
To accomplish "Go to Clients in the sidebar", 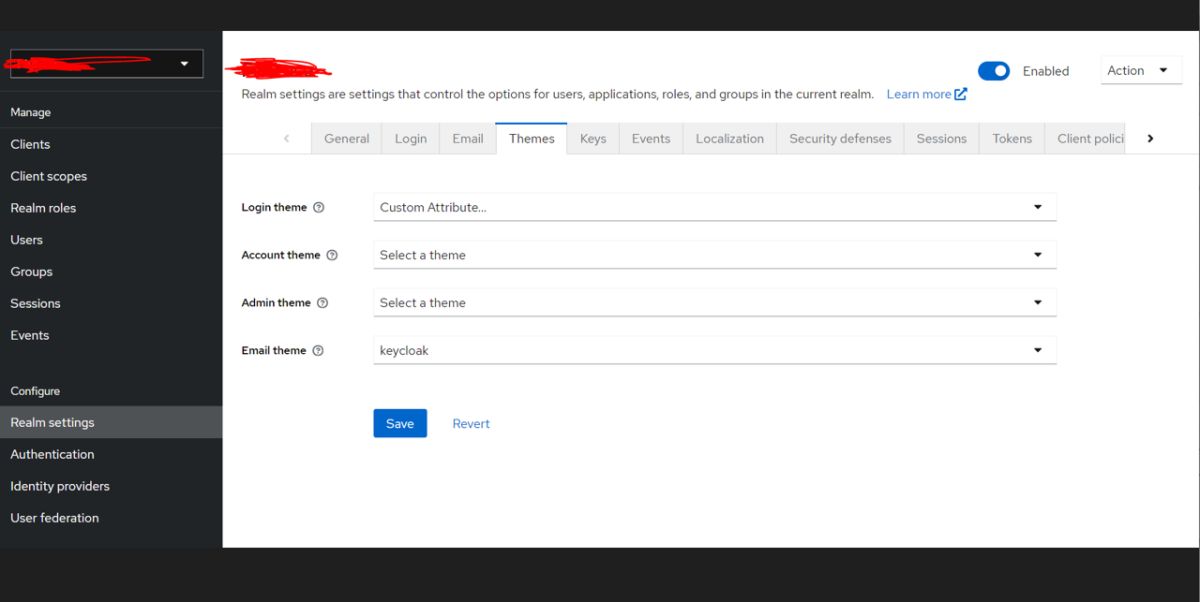I will (111, 144).
